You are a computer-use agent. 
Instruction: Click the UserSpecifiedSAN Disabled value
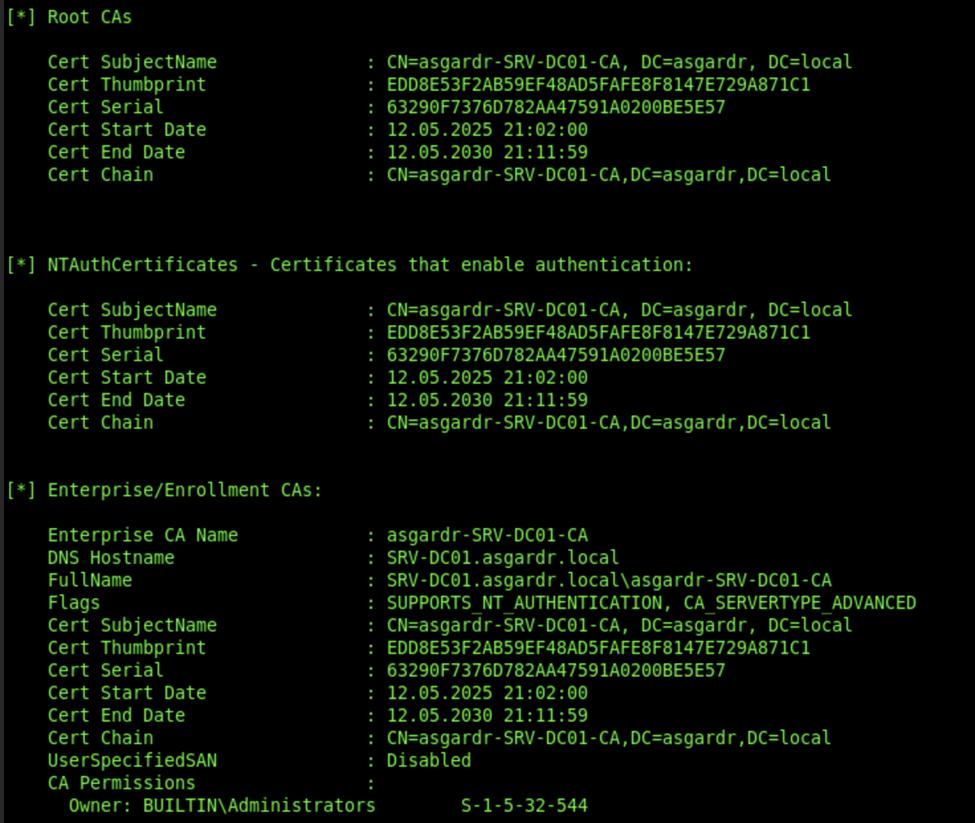click(429, 760)
